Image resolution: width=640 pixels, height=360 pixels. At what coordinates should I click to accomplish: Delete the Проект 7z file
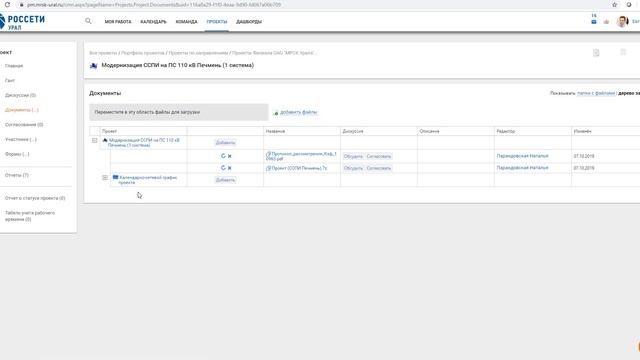tap(230, 168)
